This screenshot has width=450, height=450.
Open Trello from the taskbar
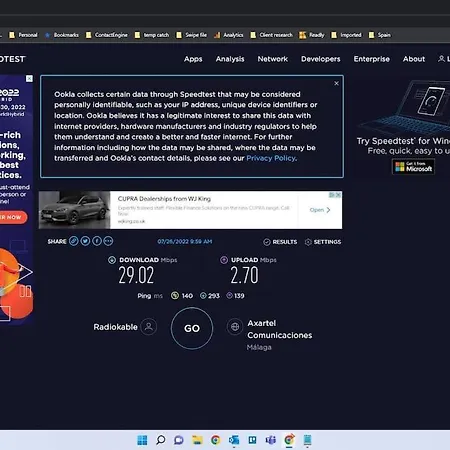pyautogui.click(x=252, y=440)
